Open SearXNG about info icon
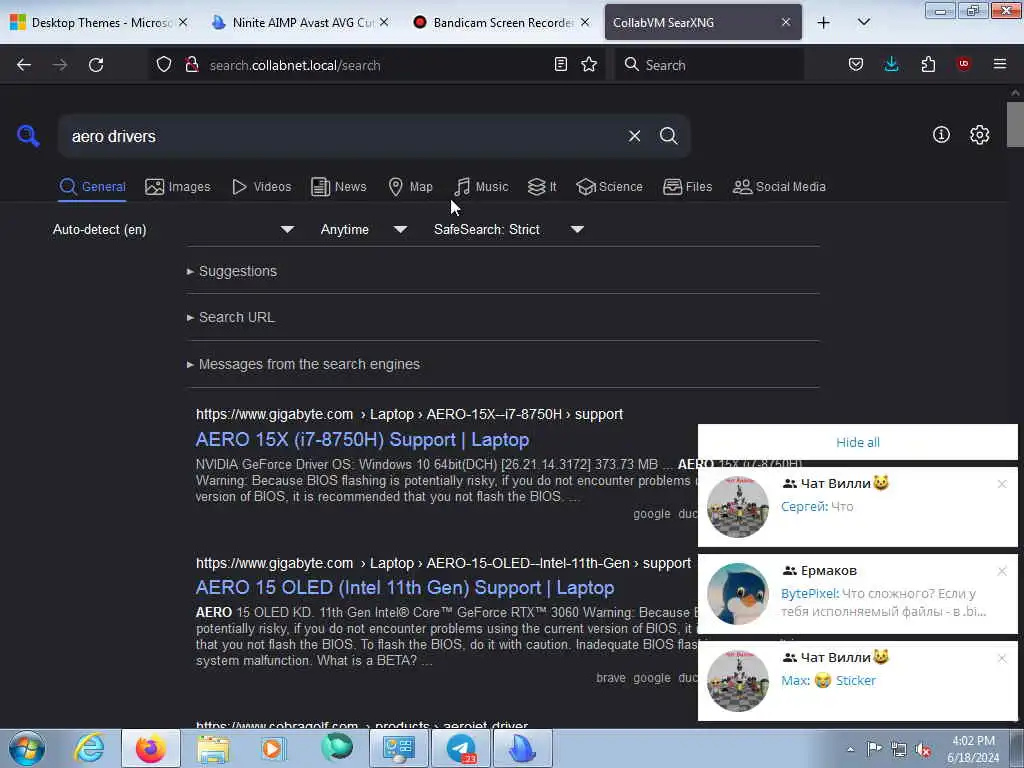This screenshot has width=1024, height=768. (941, 135)
